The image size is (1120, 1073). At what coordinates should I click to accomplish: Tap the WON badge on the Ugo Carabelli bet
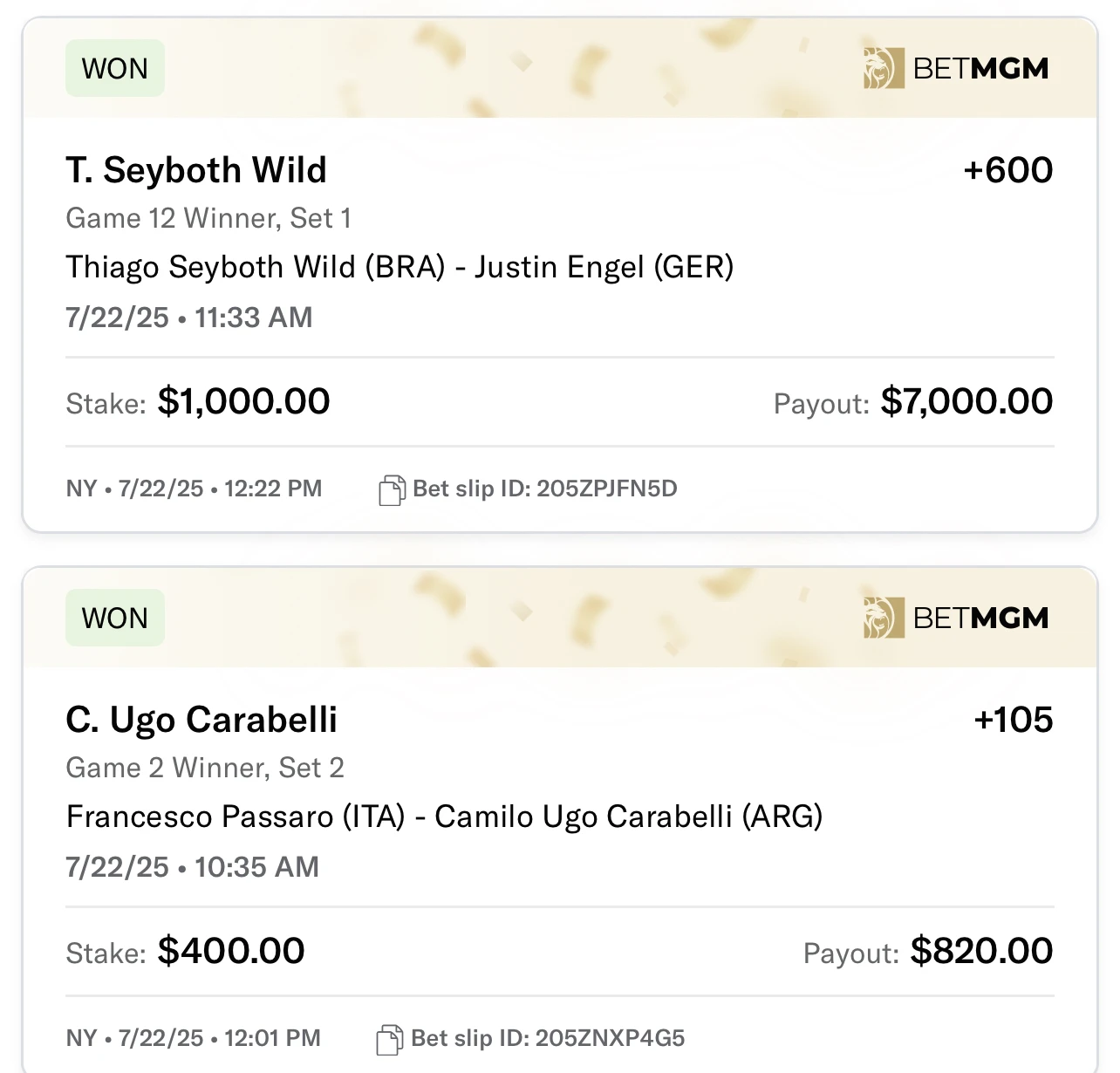[115, 618]
